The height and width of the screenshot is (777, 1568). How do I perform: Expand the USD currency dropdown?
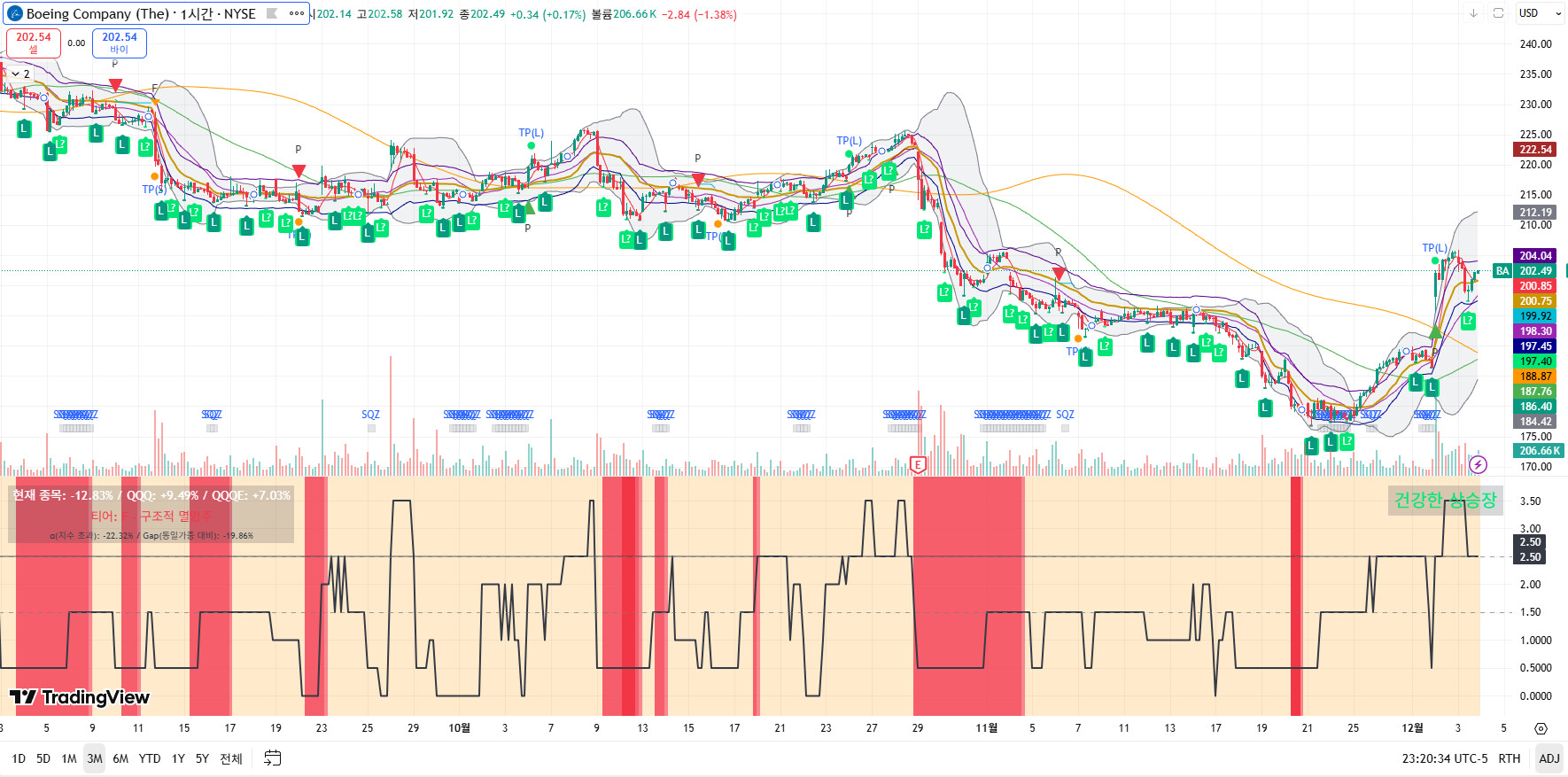pyautogui.click(x=1540, y=13)
